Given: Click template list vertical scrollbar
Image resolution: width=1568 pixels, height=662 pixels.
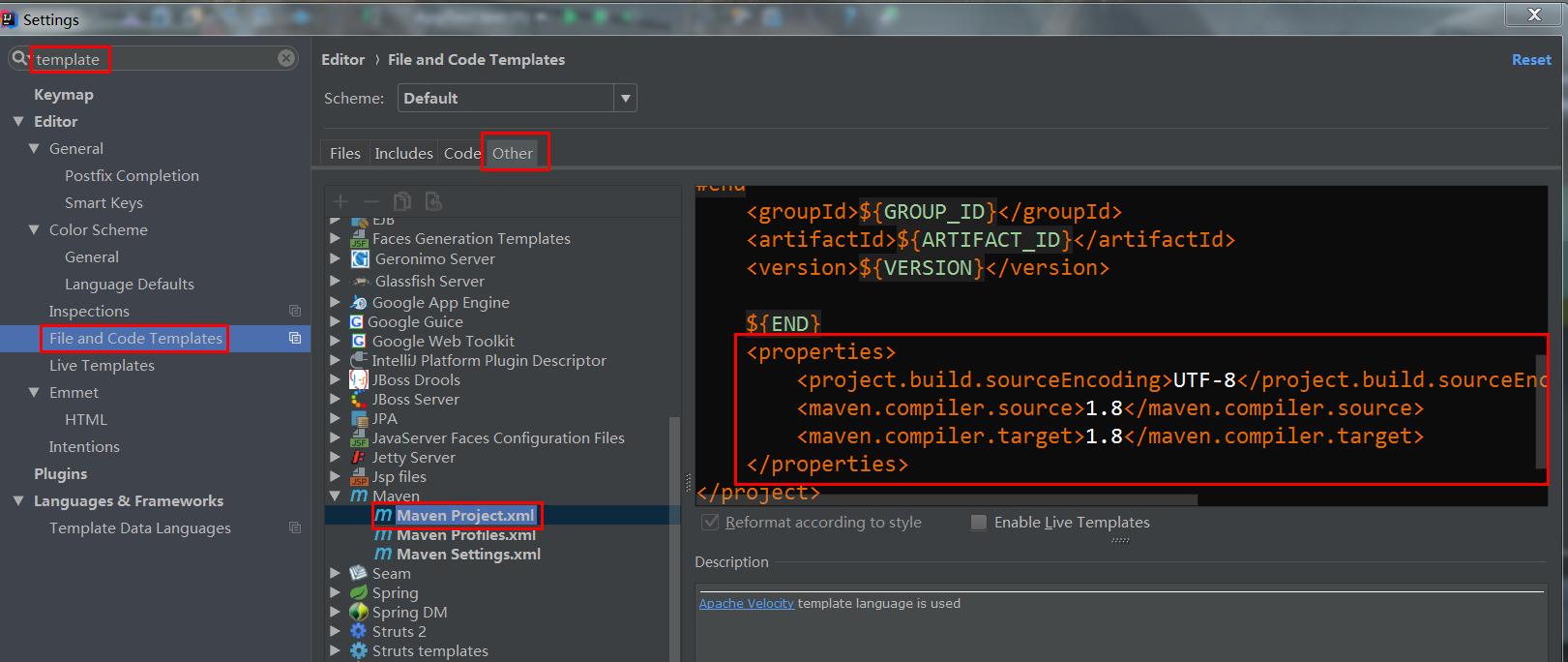Looking at the screenshot, I should tap(675, 537).
